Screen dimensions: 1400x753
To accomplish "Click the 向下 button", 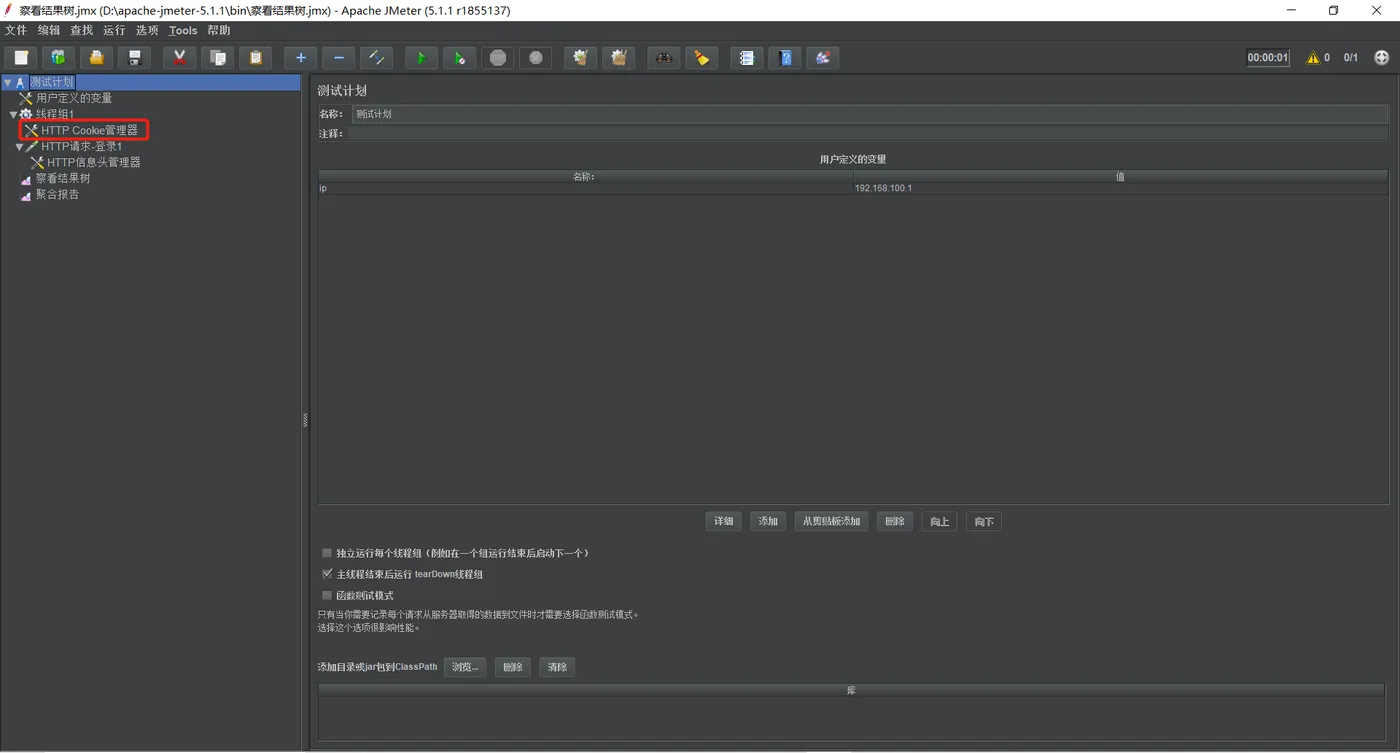I will (x=984, y=521).
